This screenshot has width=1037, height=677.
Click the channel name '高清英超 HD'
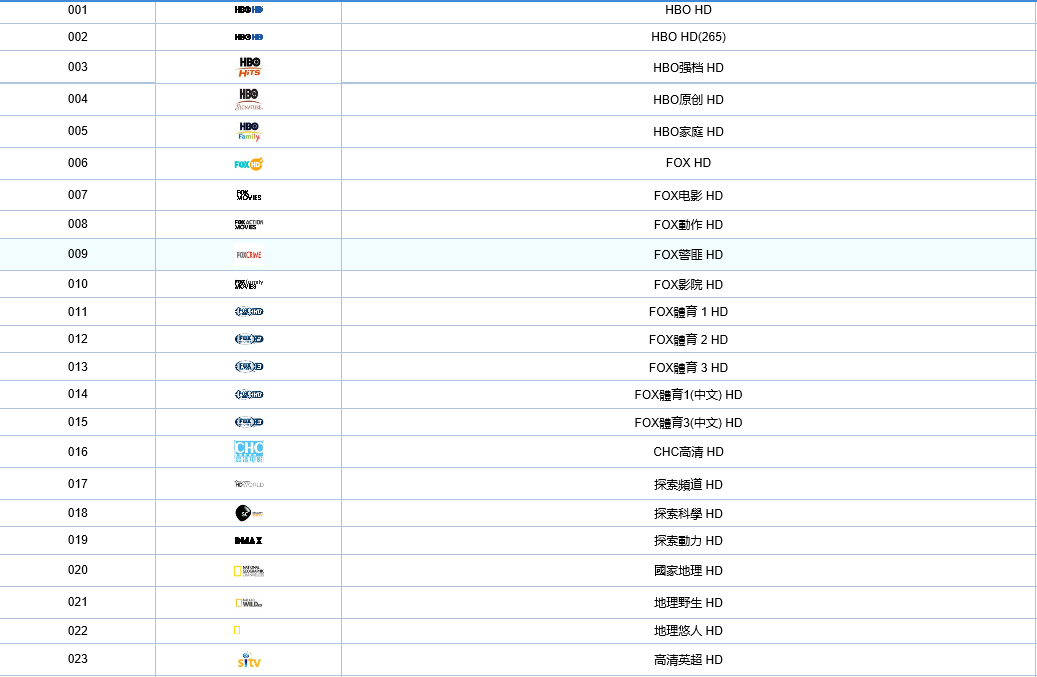pos(688,660)
